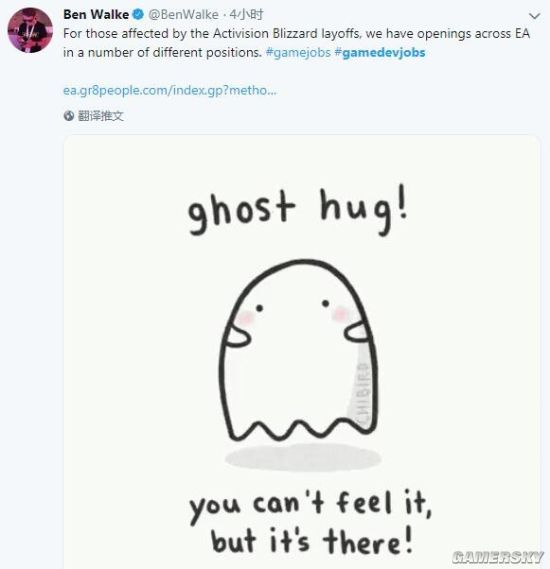The image size is (550, 569).
Task: Click the ghost's pink blushing right cheek
Action: point(341,314)
